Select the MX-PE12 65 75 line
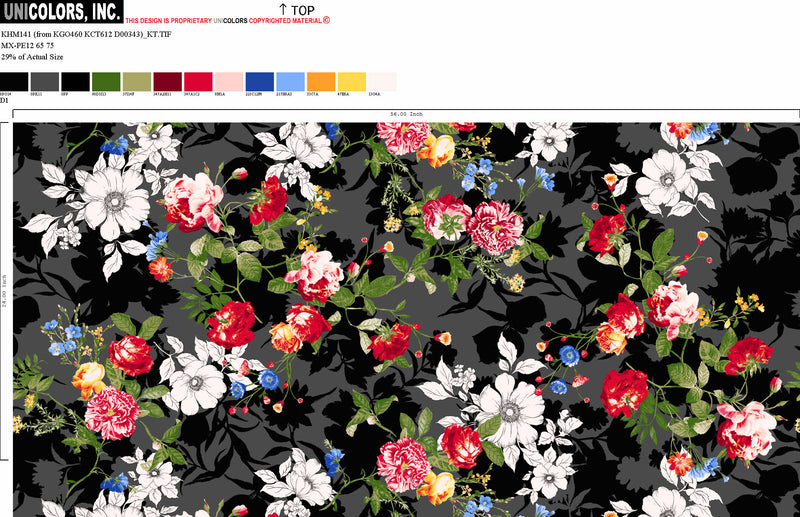The height and width of the screenshot is (517, 800). tap(28, 45)
